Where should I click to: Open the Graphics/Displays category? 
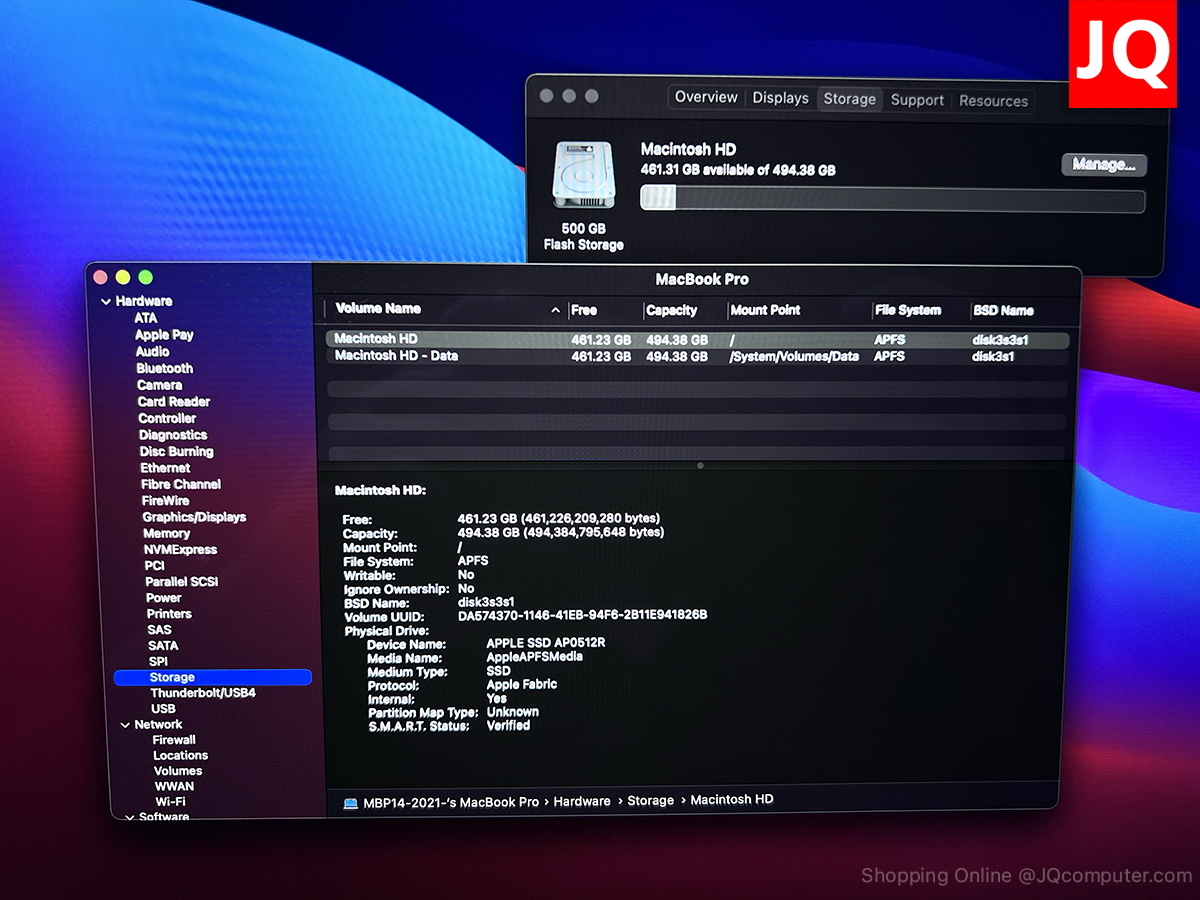click(x=194, y=517)
